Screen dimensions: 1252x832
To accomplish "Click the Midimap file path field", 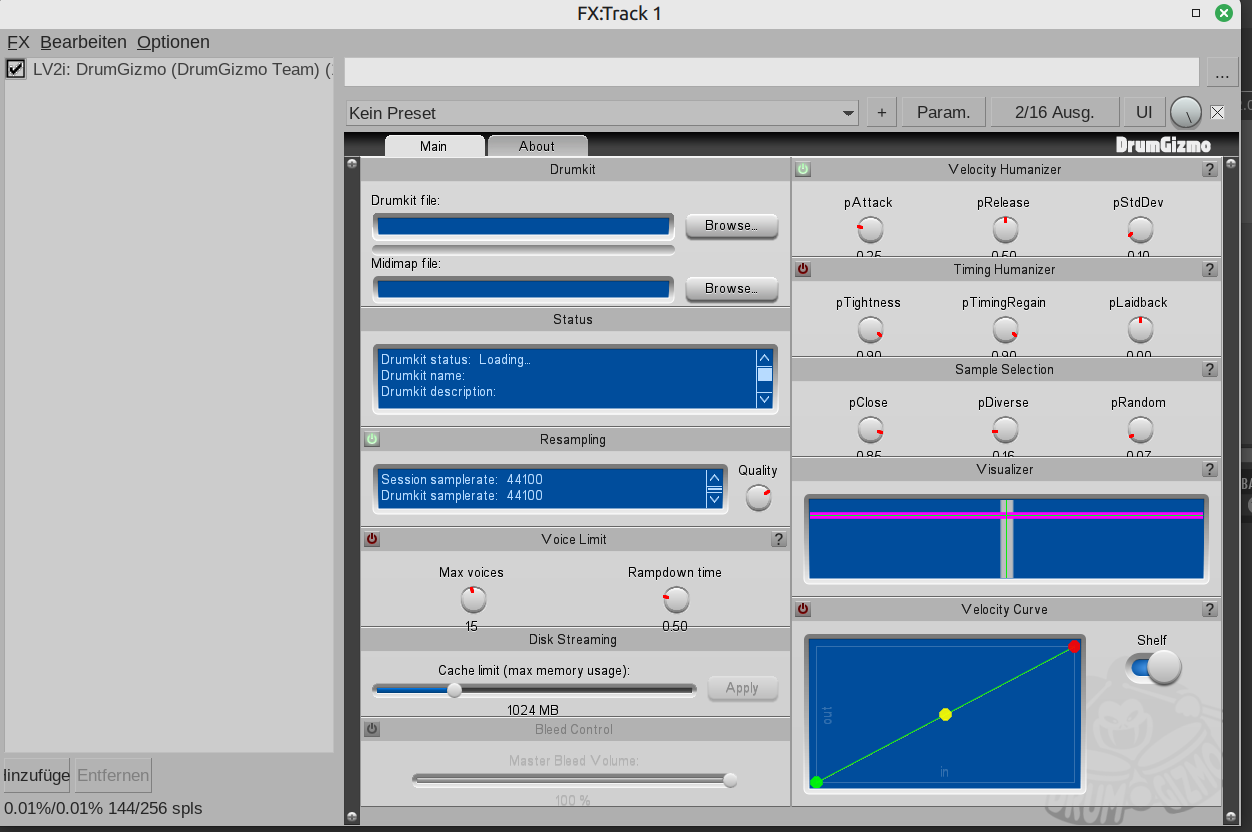I will 523,289.
